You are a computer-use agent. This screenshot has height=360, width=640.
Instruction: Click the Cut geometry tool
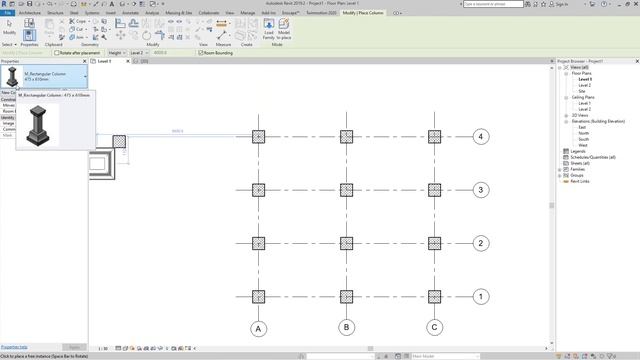76,29
